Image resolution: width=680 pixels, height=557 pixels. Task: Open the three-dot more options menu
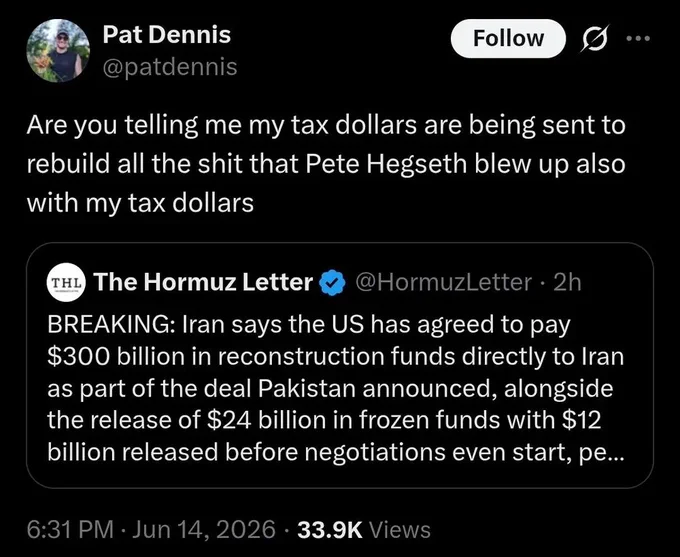[638, 39]
